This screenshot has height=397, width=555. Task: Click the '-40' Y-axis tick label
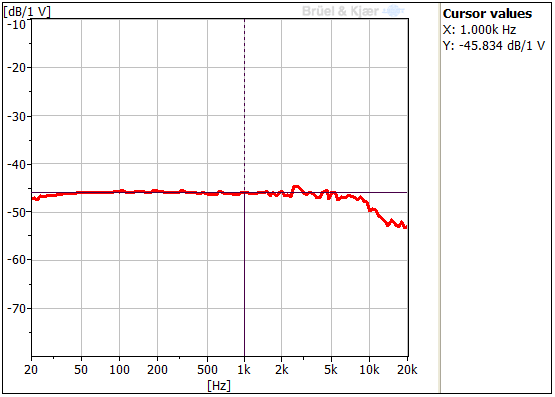pos(17,164)
